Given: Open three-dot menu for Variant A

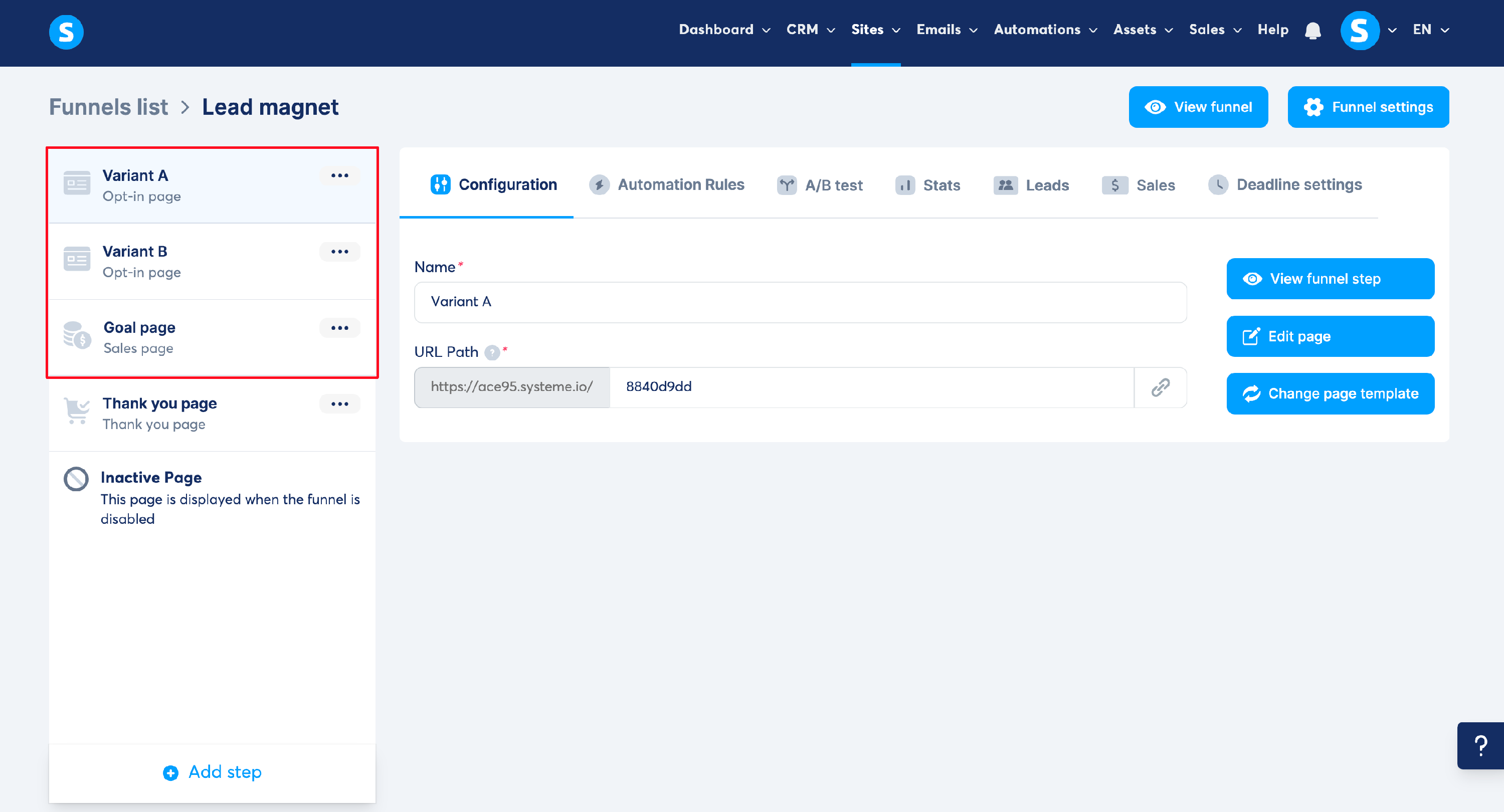Looking at the screenshot, I should pyautogui.click(x=339, y=175).
